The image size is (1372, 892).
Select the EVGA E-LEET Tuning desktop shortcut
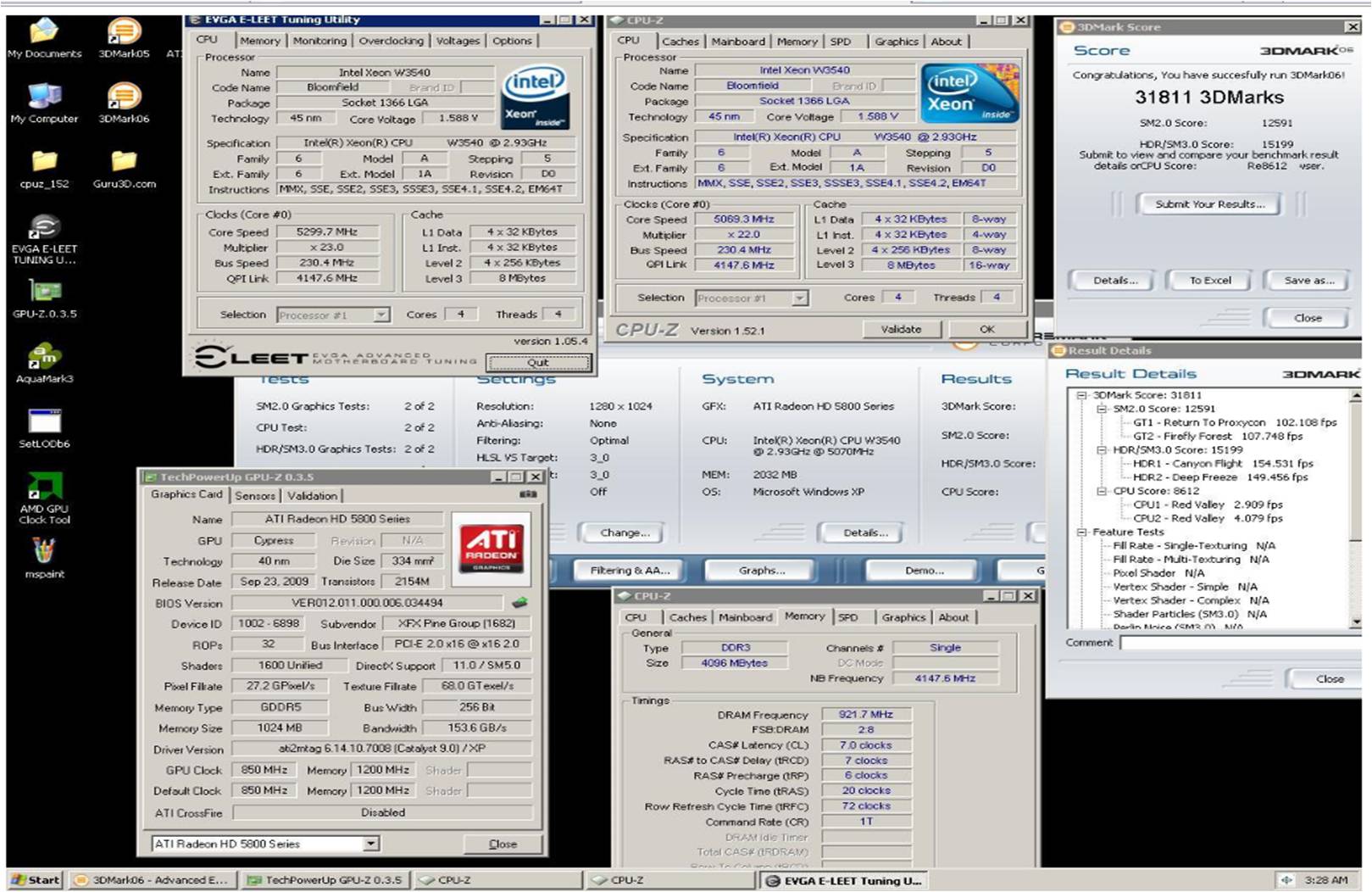(44, 240)
